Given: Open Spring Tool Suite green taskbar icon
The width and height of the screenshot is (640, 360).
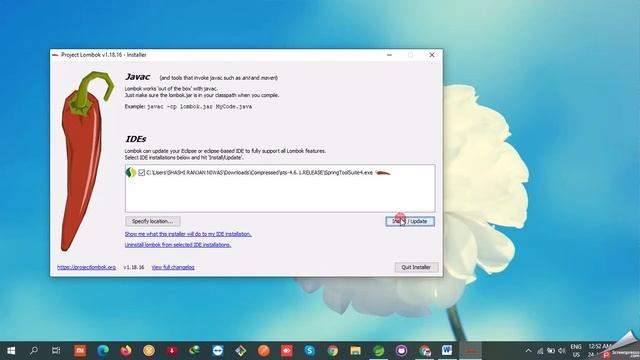Looking at the screenshot, I should point(379,351).
